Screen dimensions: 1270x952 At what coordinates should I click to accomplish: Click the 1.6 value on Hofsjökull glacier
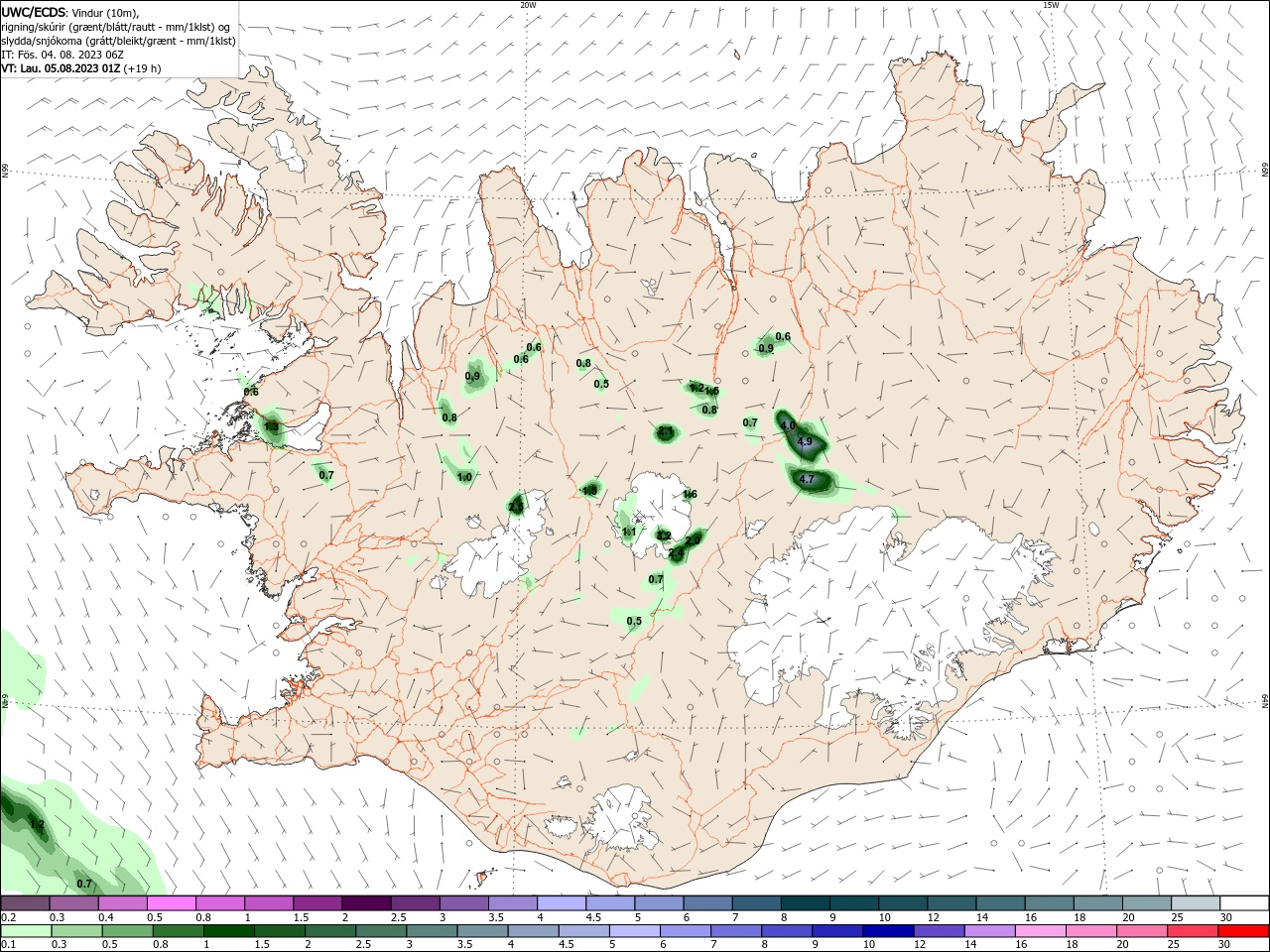coord(690,494)
